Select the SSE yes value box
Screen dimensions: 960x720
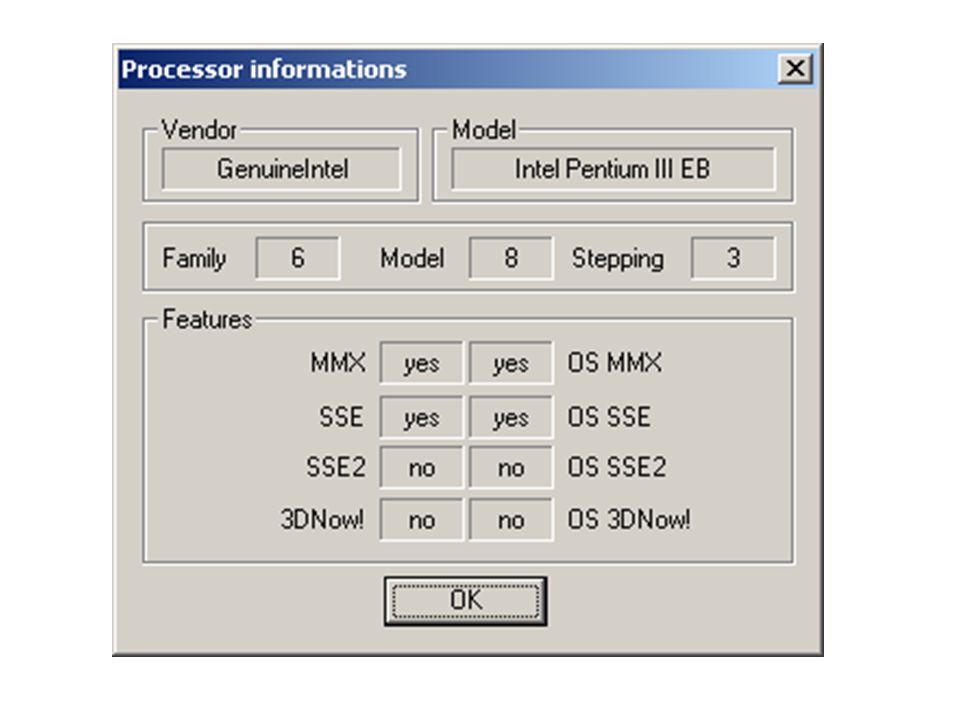[421, 417]
